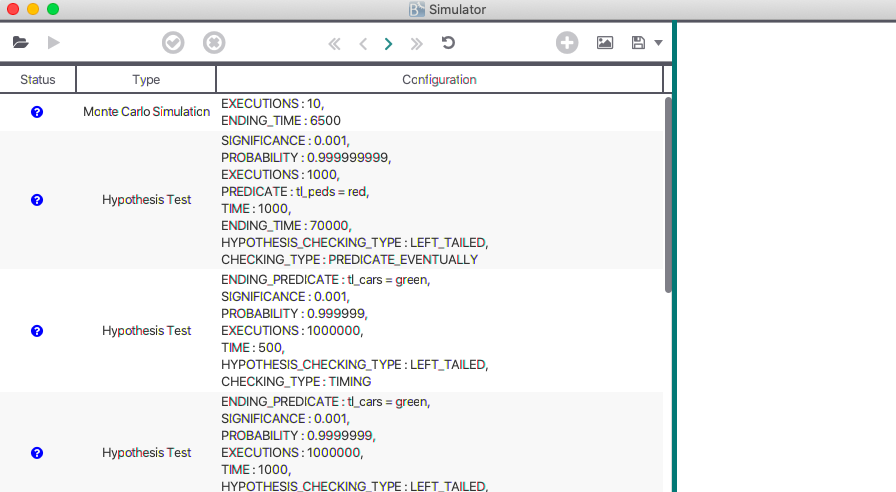Click the reload circular arrow icon
The height and width of the screenshot is (492, 896).
tap(448, 43)
